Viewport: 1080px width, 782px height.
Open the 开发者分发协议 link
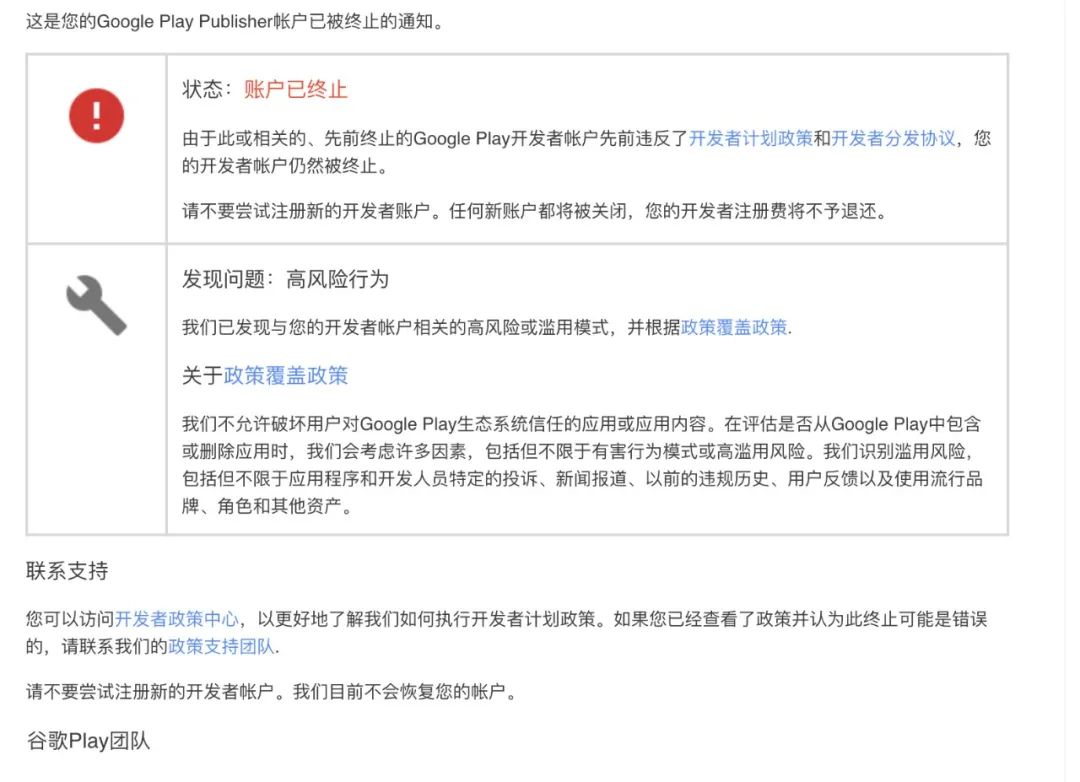893,138
